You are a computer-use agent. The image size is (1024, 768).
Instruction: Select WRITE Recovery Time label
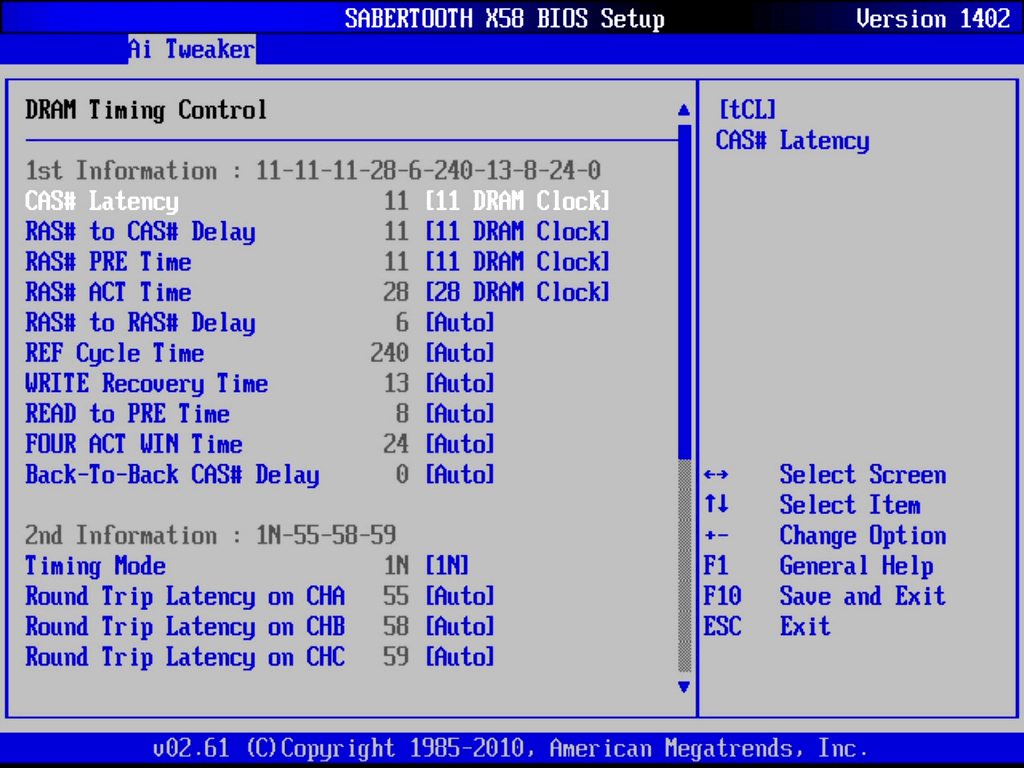(147, 384)
